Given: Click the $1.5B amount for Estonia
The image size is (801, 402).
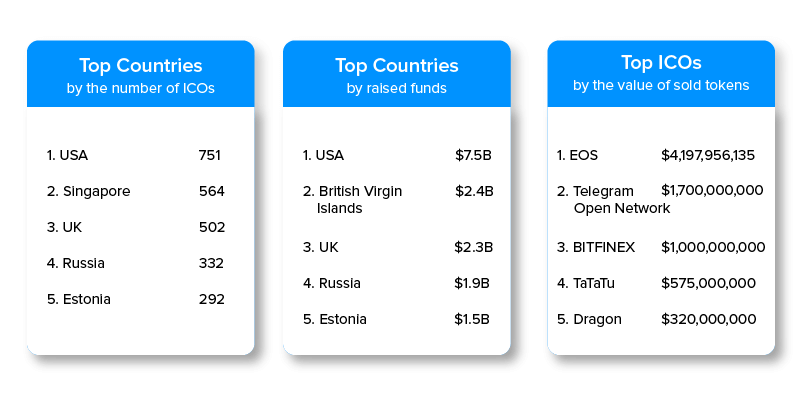Looking at the screenshot, I should pos(473,319).
